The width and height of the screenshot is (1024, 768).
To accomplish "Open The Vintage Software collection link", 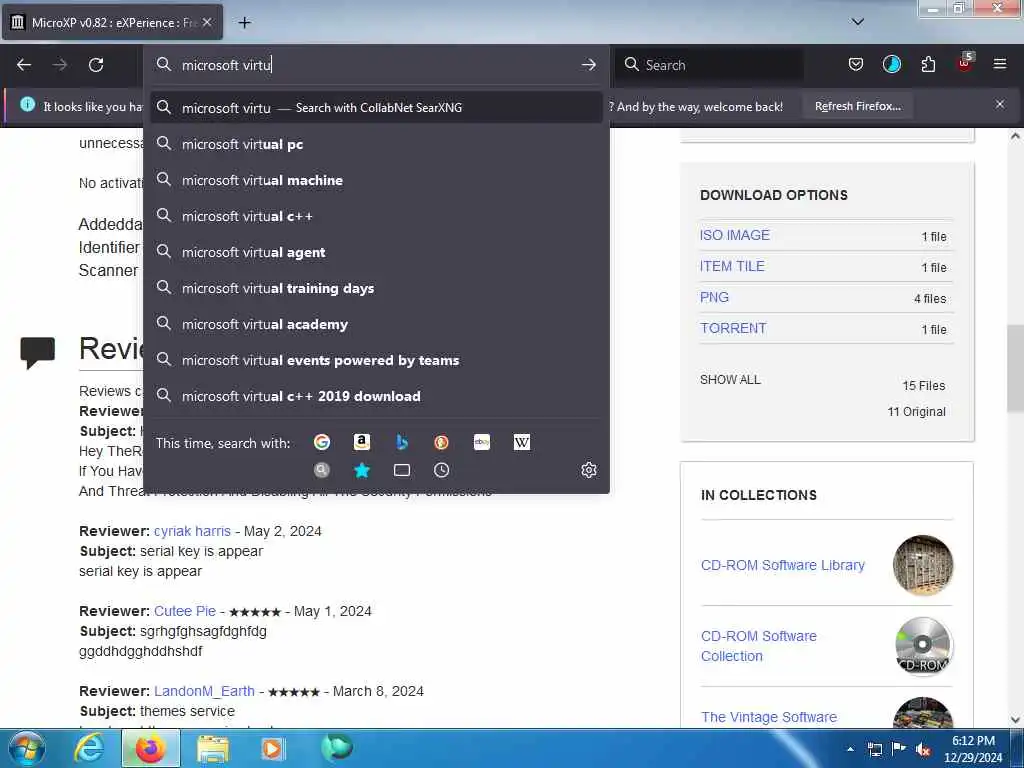I will point(769,716).
